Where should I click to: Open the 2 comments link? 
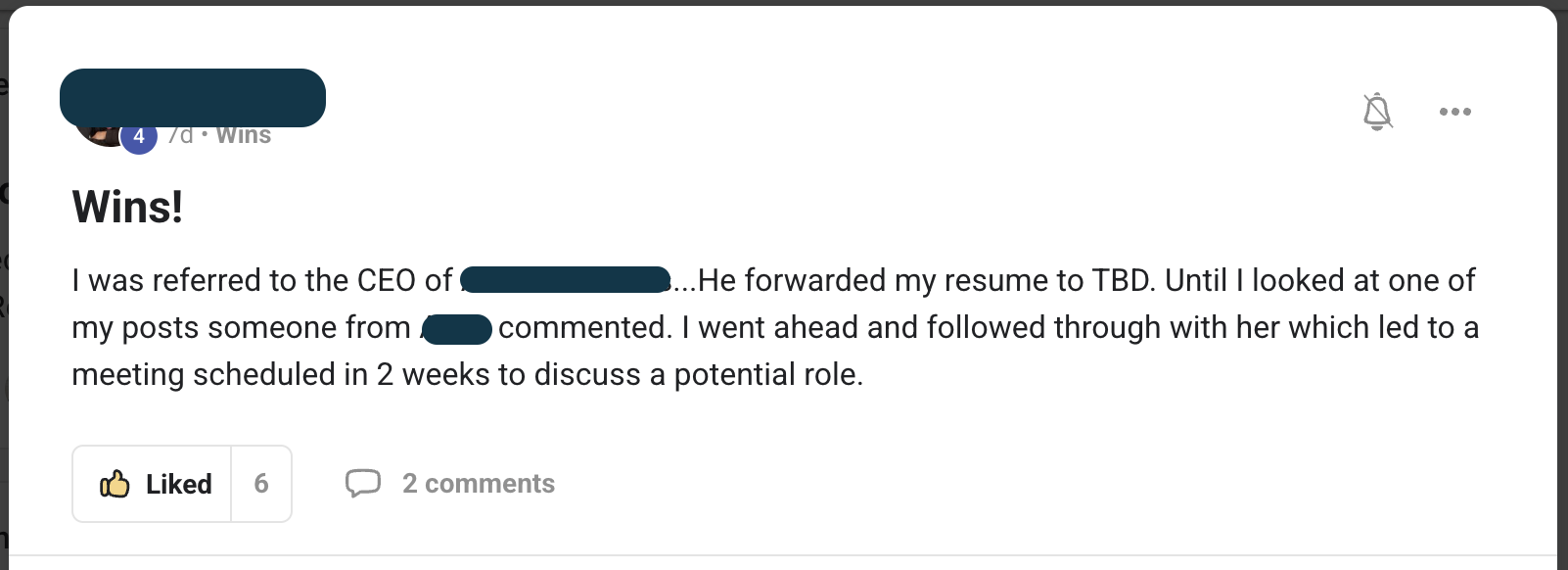[x=478, y=484]
